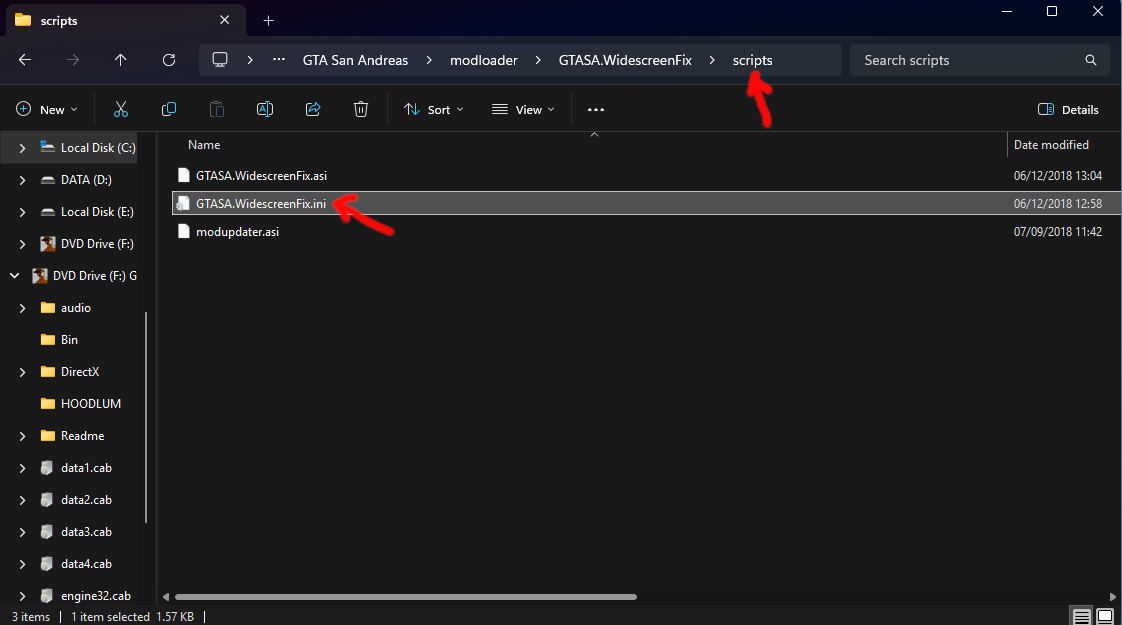Select data2.cab in sidebar
1122x625 pixels.
coord(87,500)
